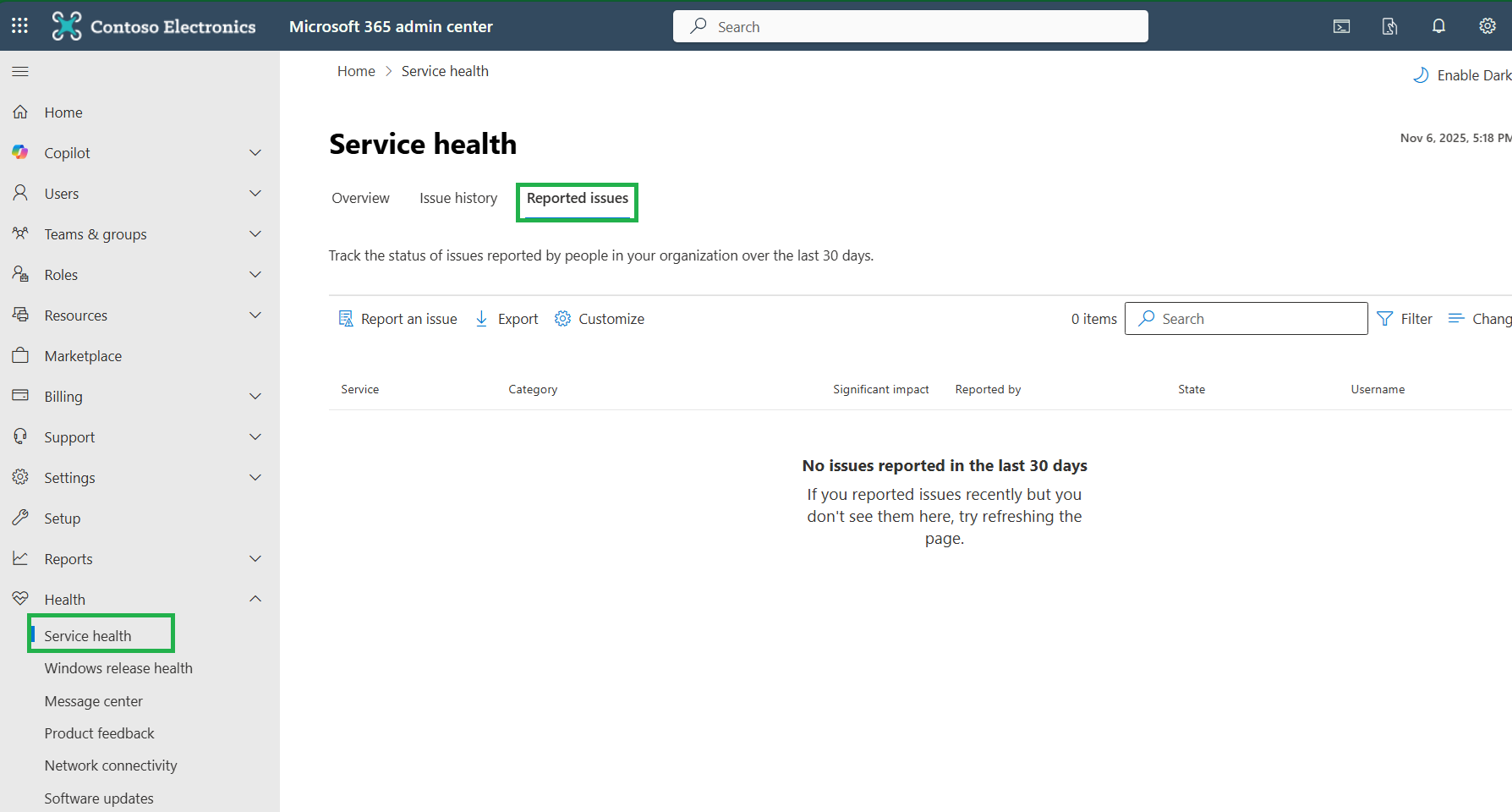Expand the Billing menu chevron

click(x=255, y=396)
